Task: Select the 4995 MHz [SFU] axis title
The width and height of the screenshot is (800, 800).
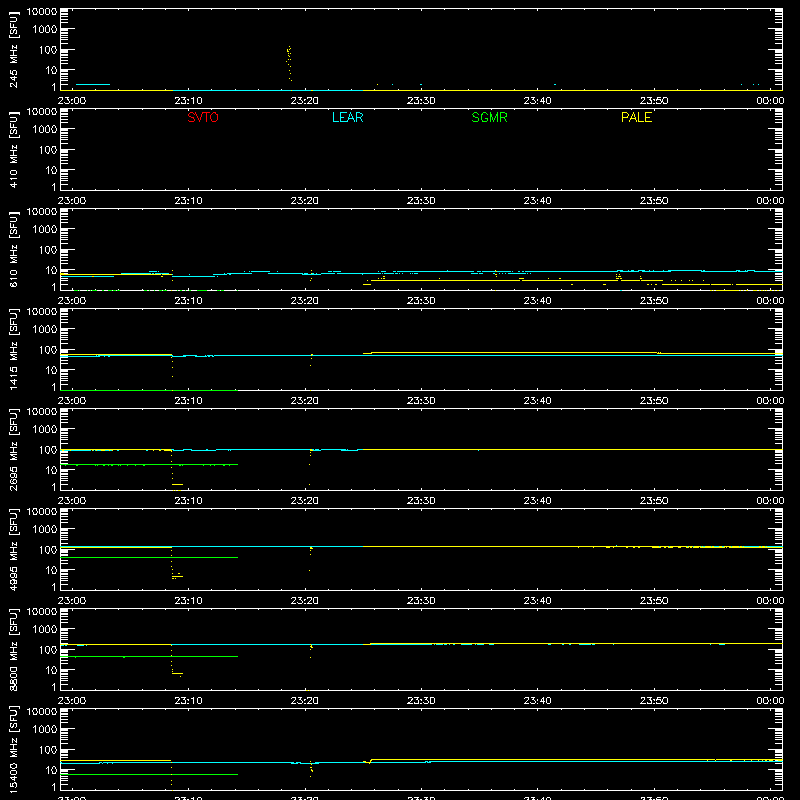Action: [x=13, y=550]
